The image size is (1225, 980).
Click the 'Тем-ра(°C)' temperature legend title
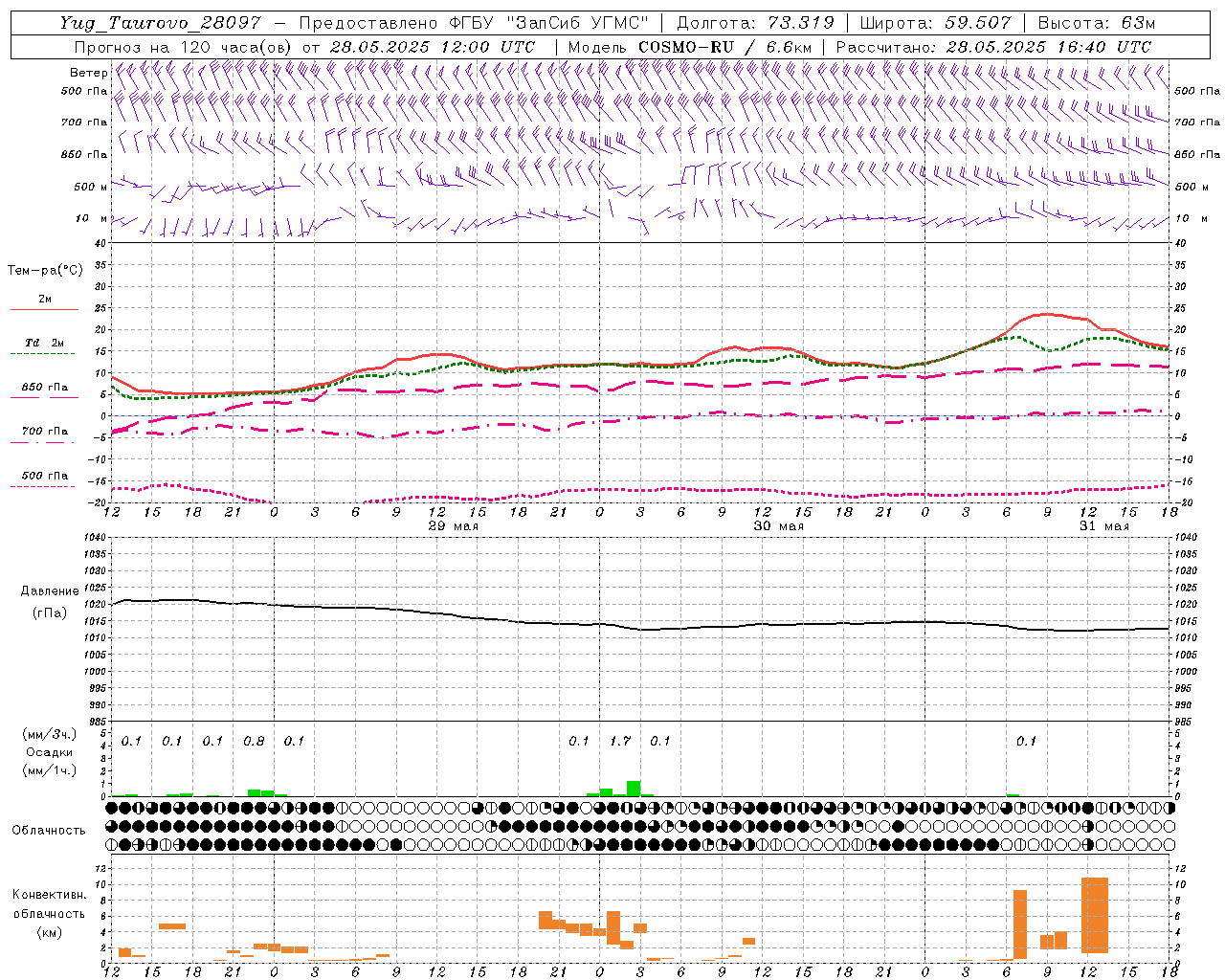45,271
